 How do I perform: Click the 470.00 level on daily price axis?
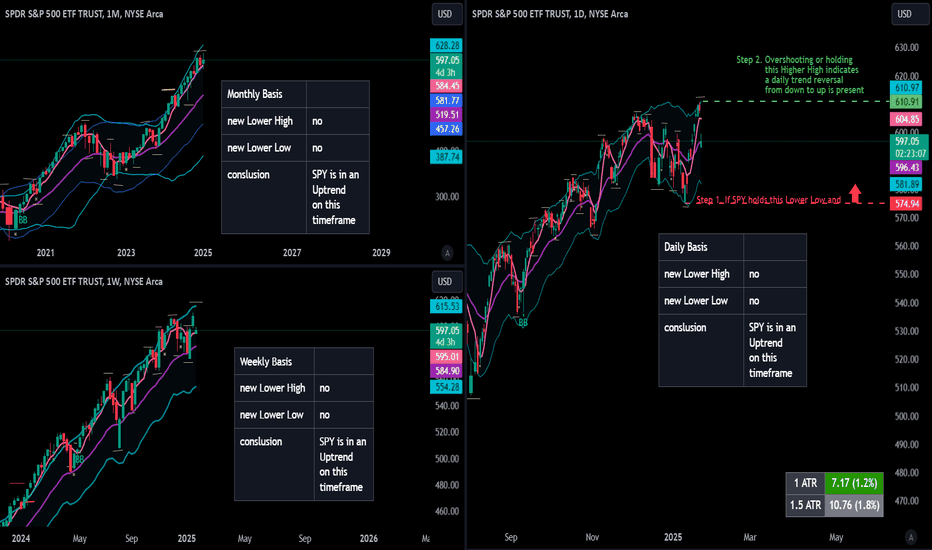906,501
